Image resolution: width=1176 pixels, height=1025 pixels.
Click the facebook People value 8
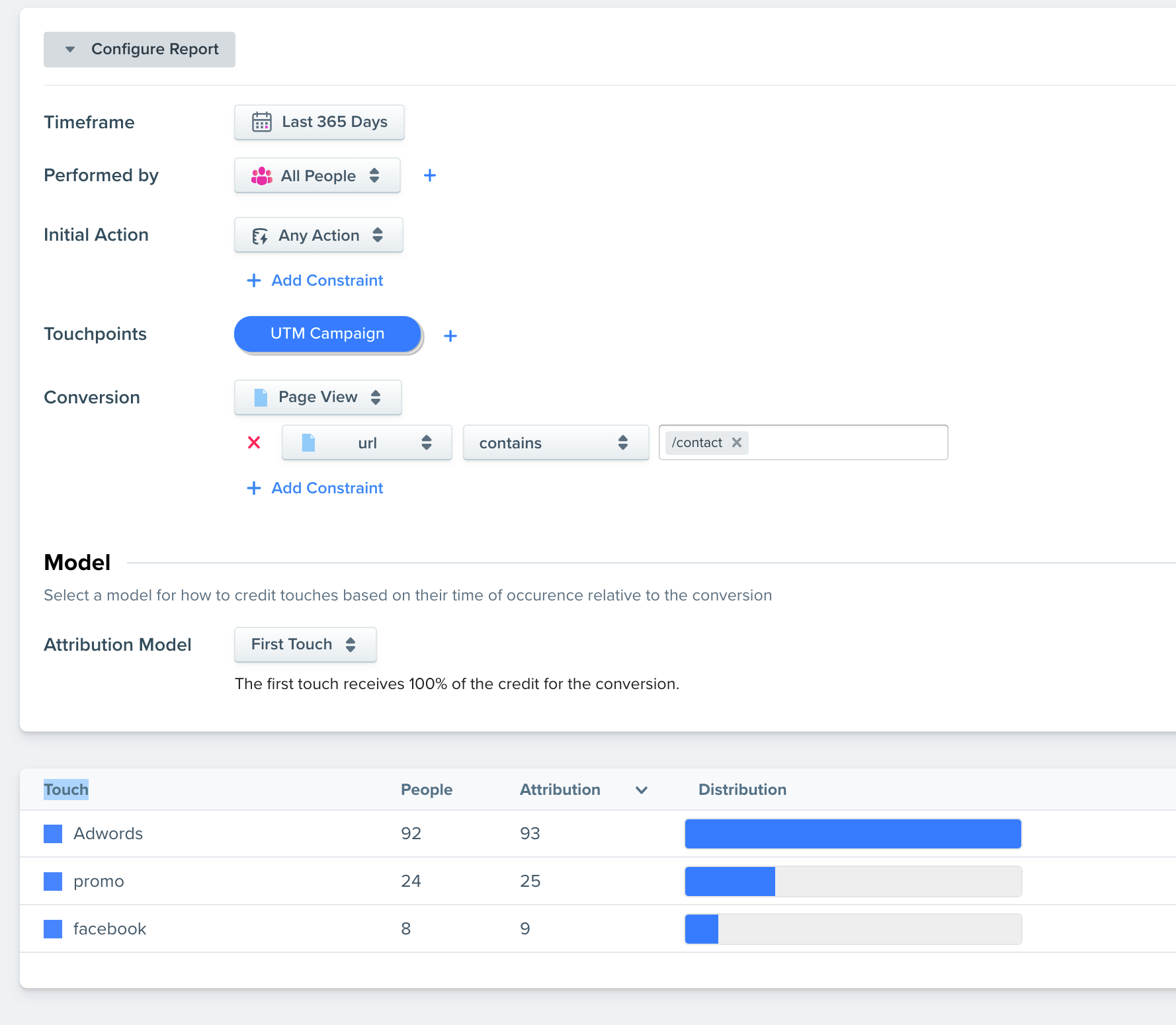(x=406, y=929)
